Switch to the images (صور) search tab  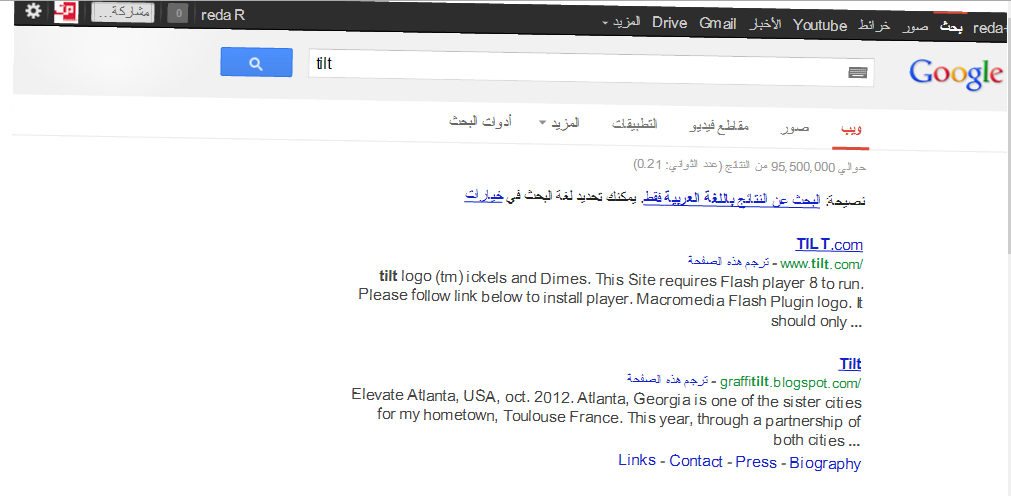pyautogui.click(x=796, y=129)
